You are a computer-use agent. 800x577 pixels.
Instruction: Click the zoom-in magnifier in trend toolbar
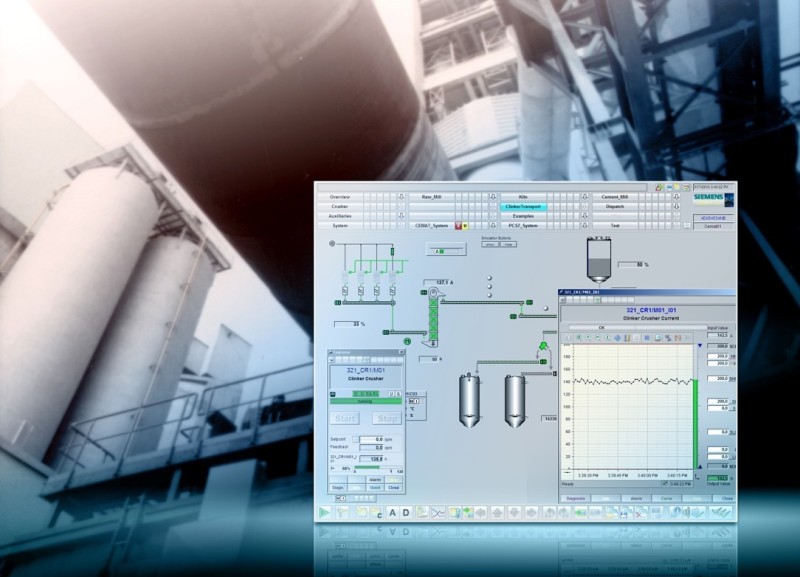coord(587,338)
